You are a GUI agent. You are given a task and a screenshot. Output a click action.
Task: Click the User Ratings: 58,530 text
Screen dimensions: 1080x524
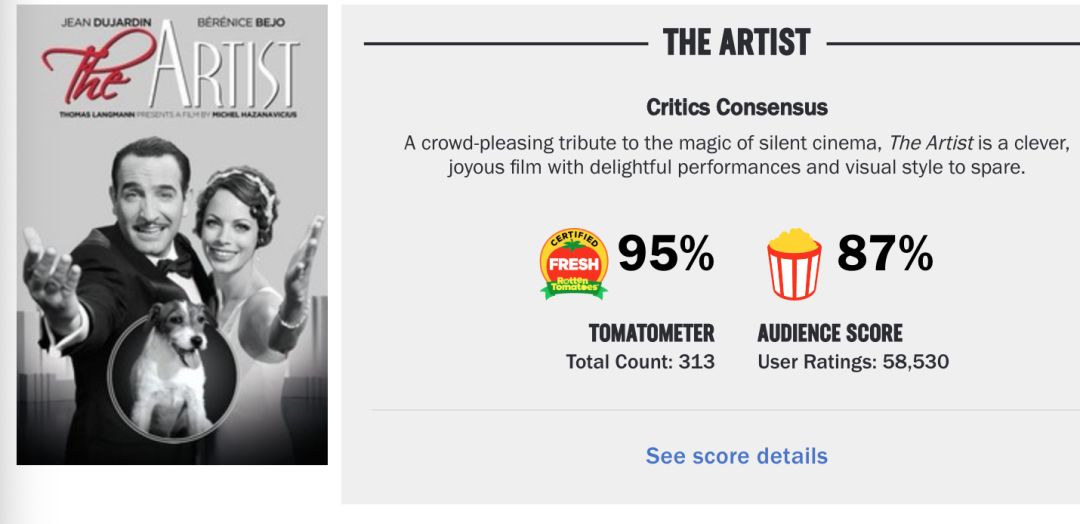(853, 362)
